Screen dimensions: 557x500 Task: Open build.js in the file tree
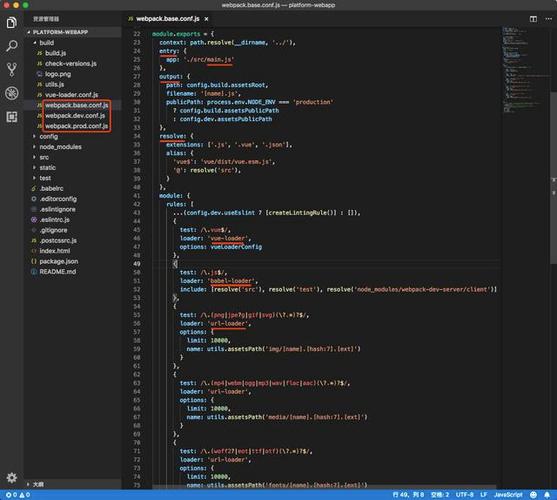[x=73, y=53]
